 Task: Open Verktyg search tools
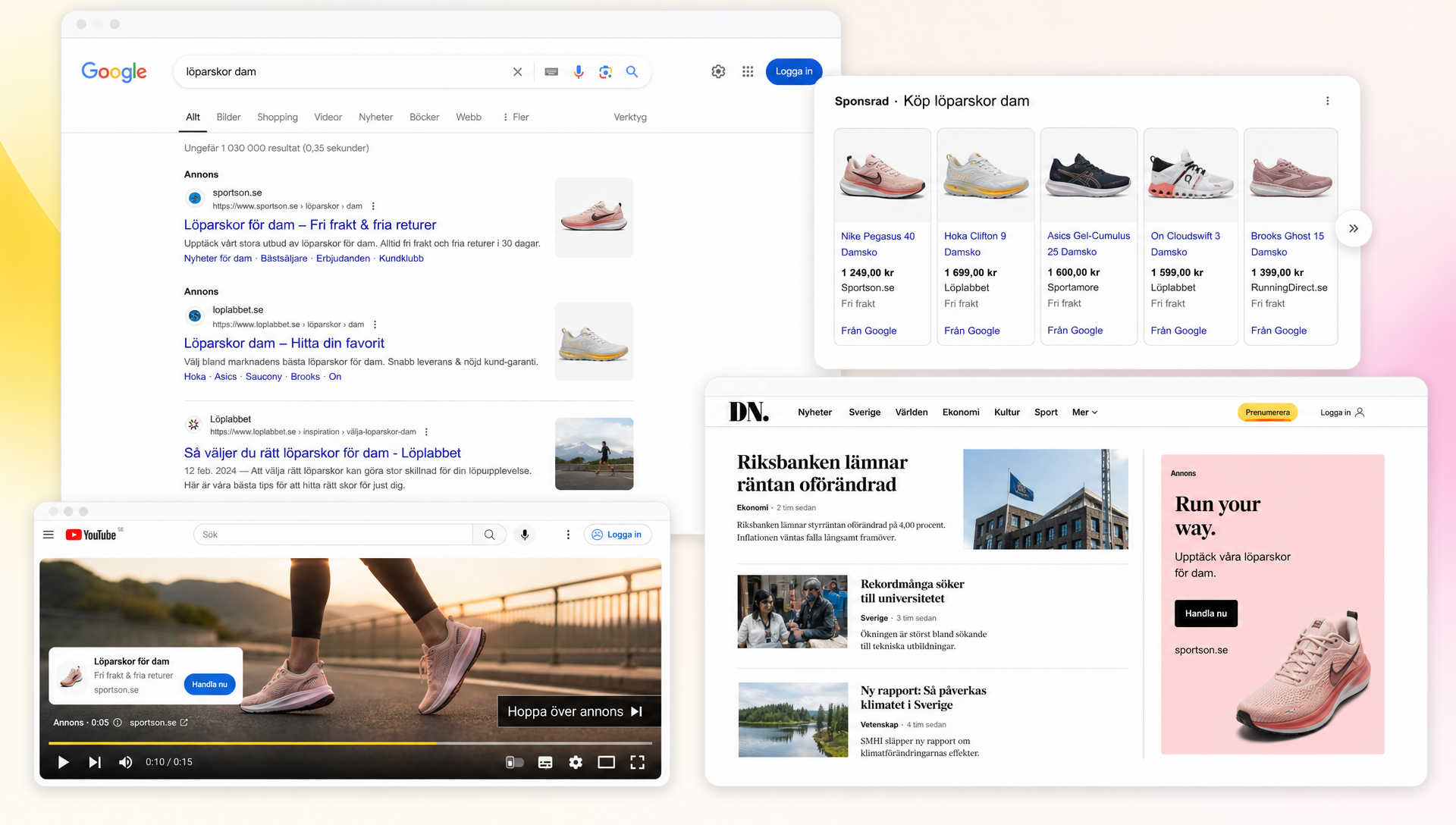click(630, 118)
